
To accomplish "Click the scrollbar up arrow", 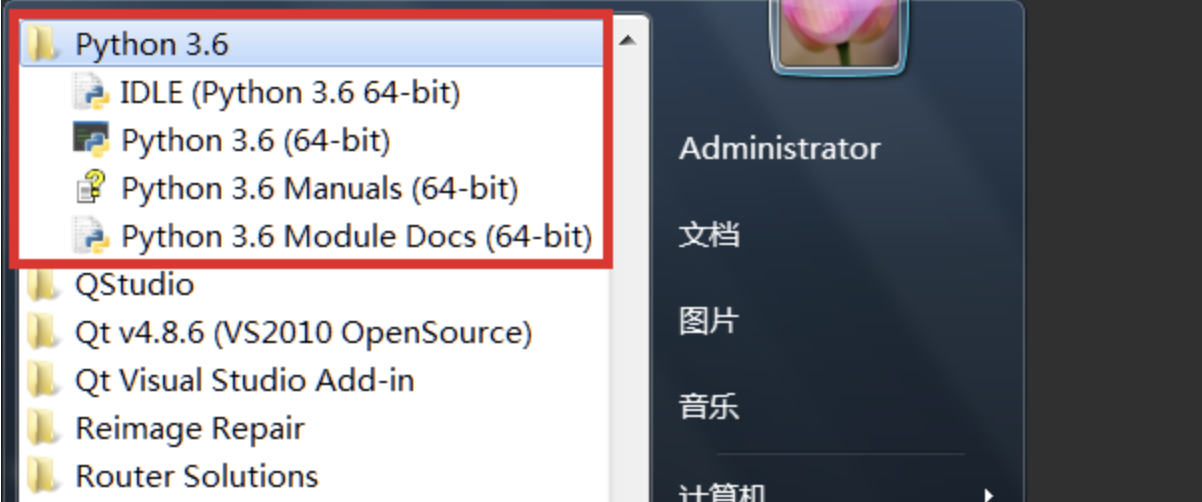I will [x=628, y=40].
